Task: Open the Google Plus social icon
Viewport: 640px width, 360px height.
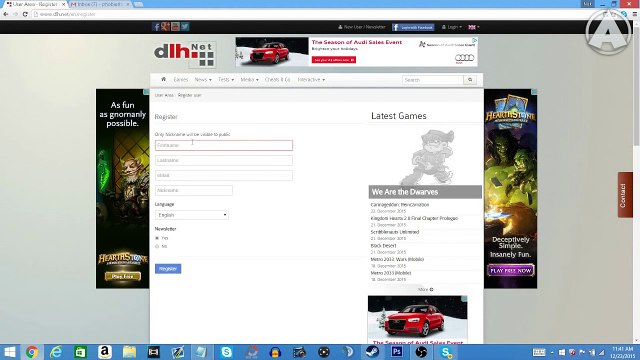Action: 165,27
